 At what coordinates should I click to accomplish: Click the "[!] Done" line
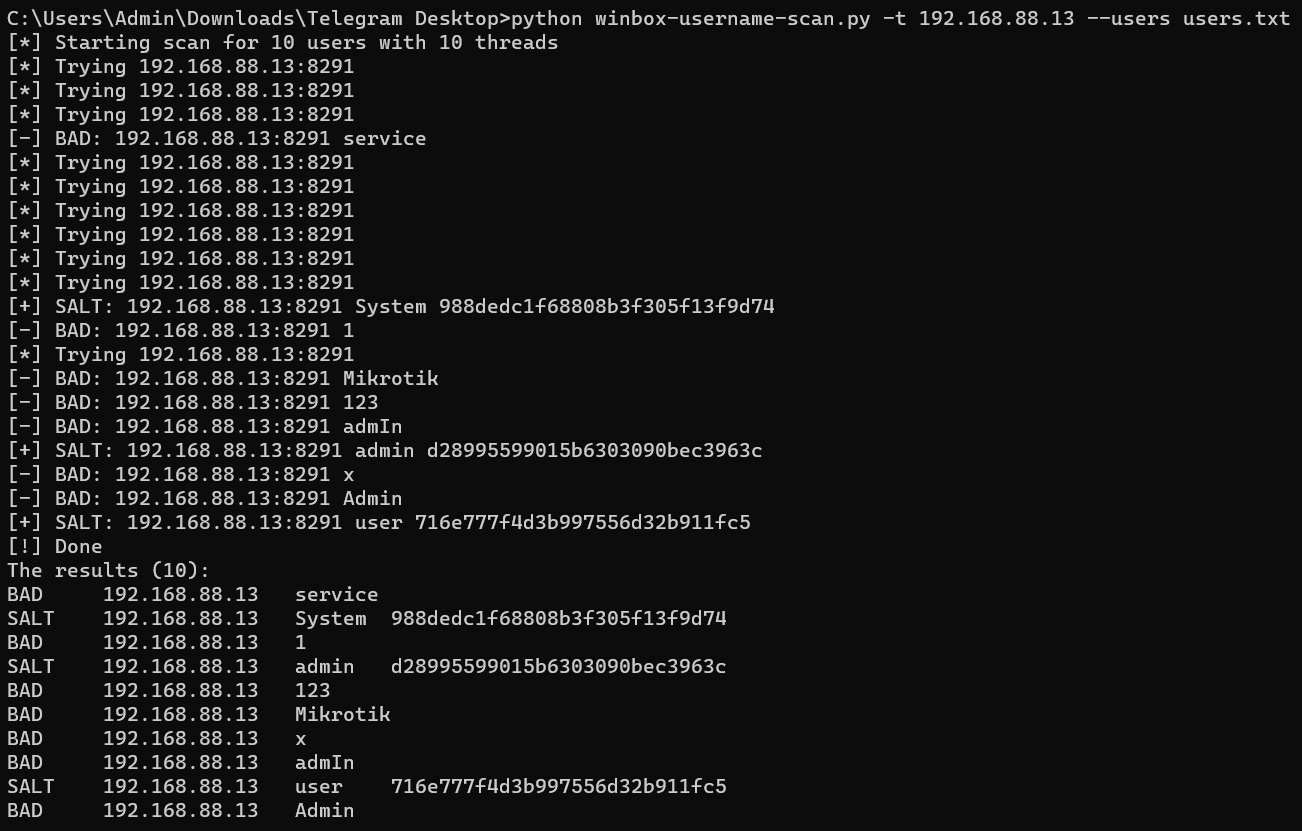pyautogui.click(x=54, y=547)
